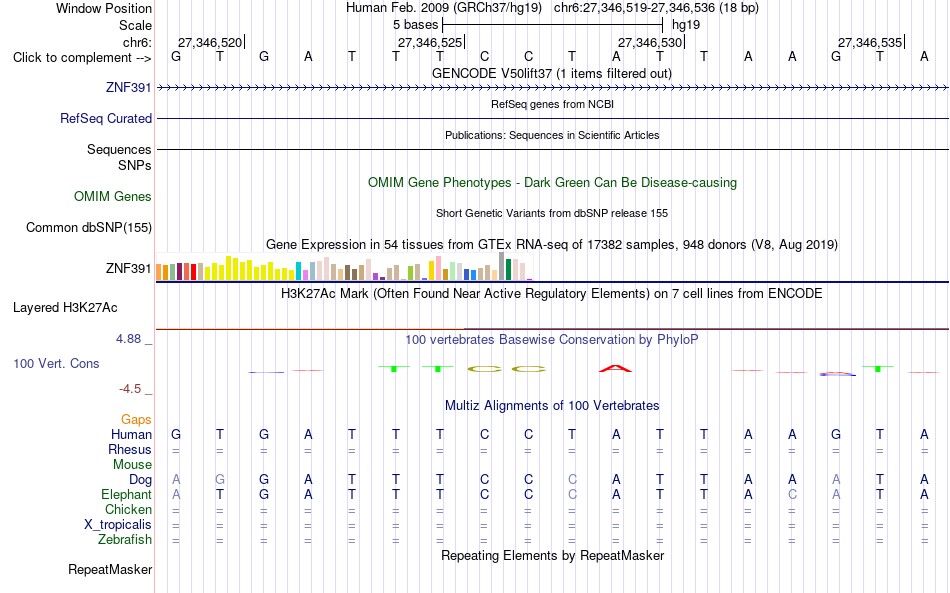Click the -4.5 lower PhyloP axis value
950x593 pixels.
point(130,388)
